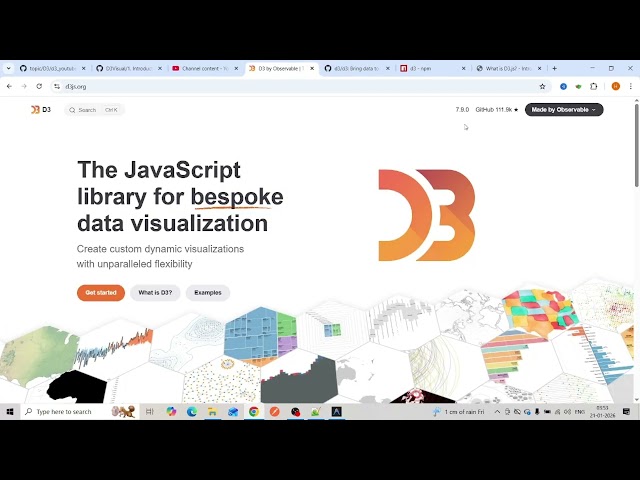Click the stacked colored bars hexagon thumbnail
640x480 pixels.
pyautogui.click(x=513, y=357)
